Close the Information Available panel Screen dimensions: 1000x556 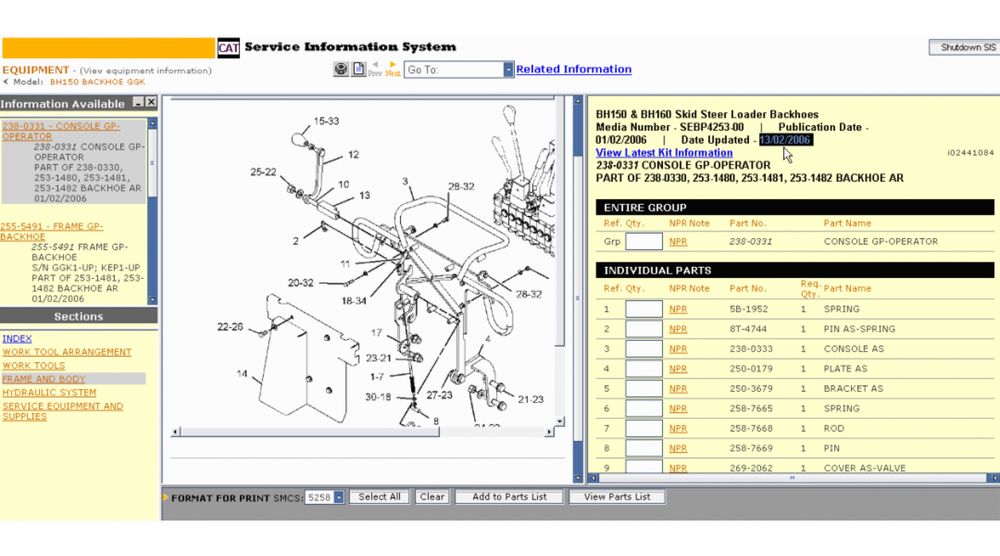pos(151,102)
